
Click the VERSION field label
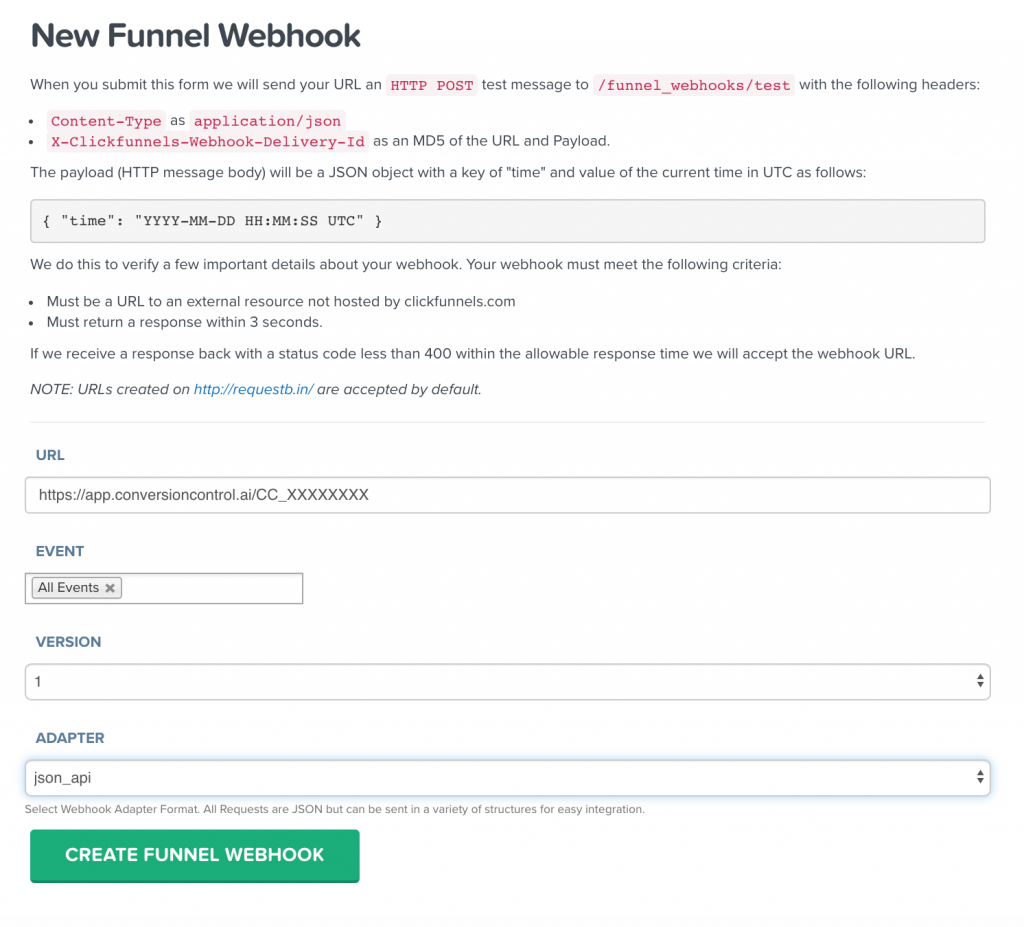[x=68, y=642]
